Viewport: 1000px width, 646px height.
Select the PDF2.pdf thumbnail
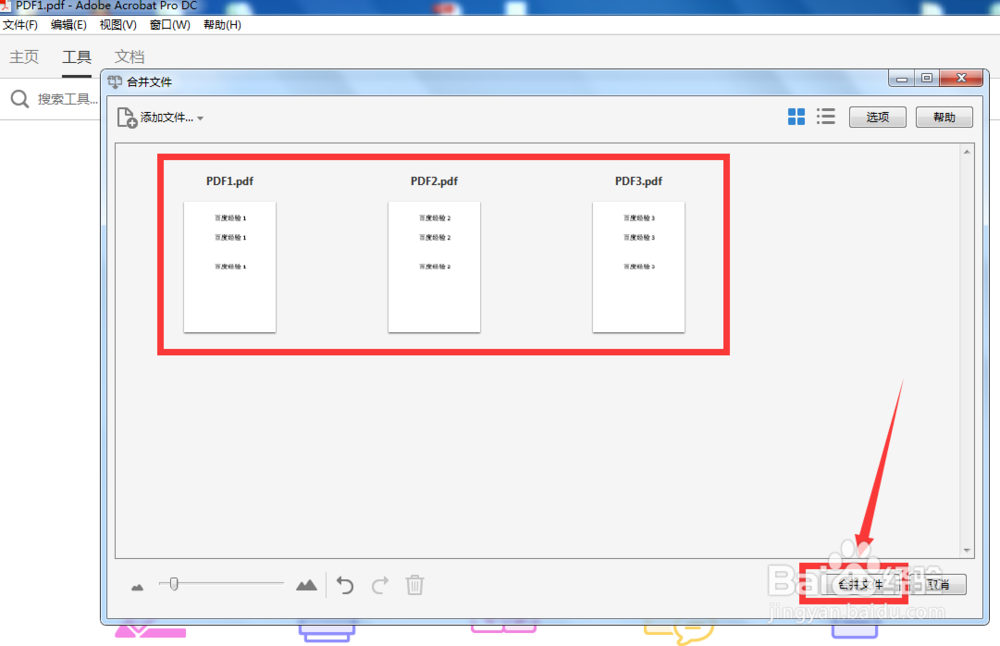click(434, 267)
